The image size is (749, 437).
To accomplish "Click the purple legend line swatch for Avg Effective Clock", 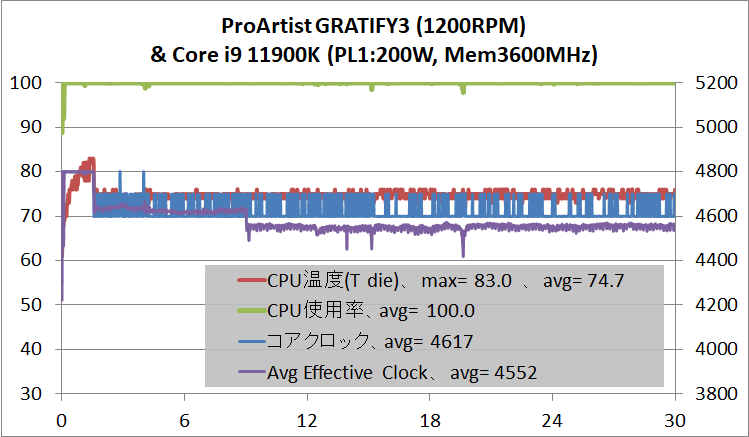I will [x=251, y=372].
